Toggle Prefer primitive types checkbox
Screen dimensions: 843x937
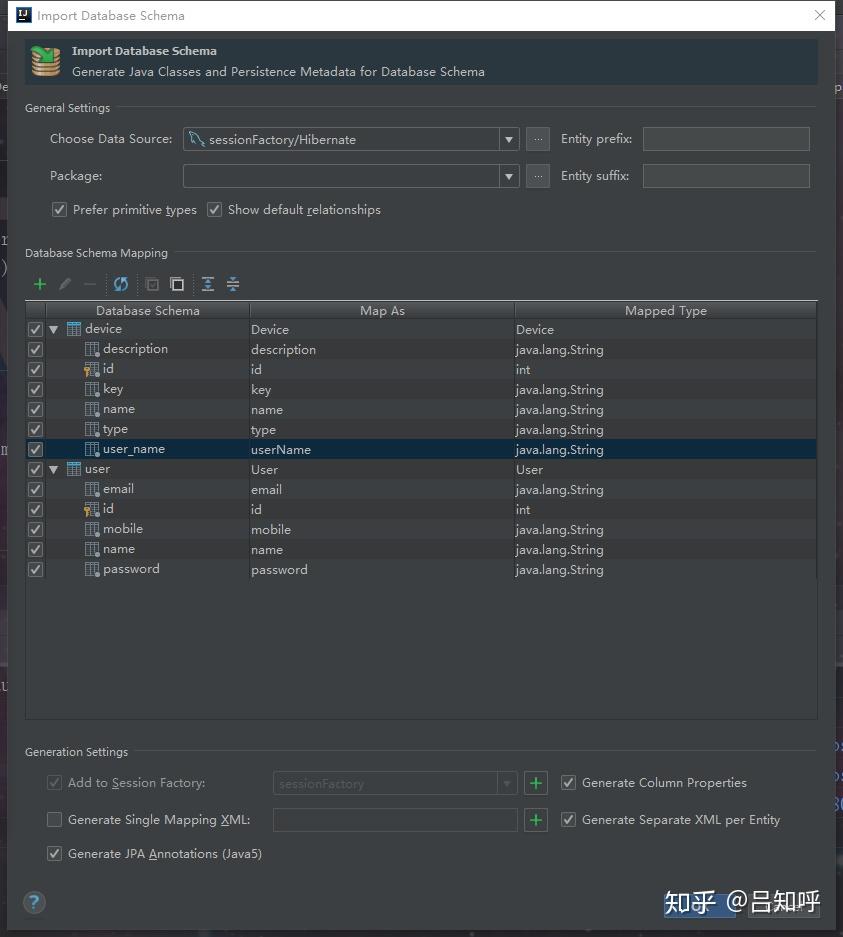59,210
